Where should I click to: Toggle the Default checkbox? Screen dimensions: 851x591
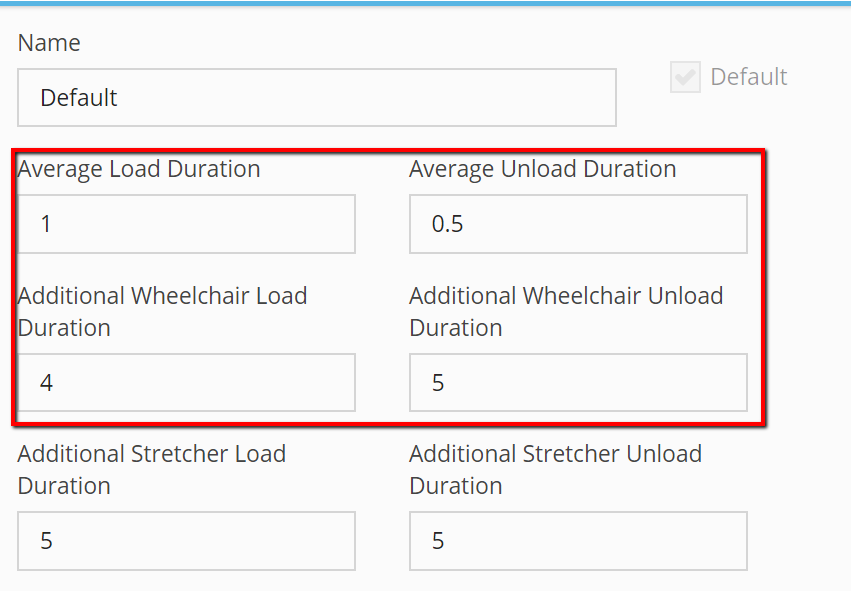point(685,77)
